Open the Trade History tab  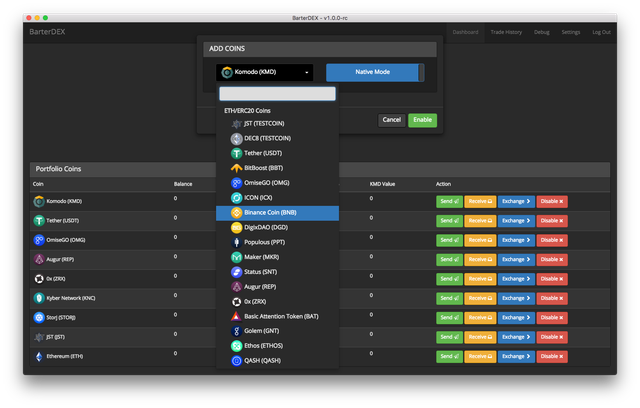coord(506,32)
